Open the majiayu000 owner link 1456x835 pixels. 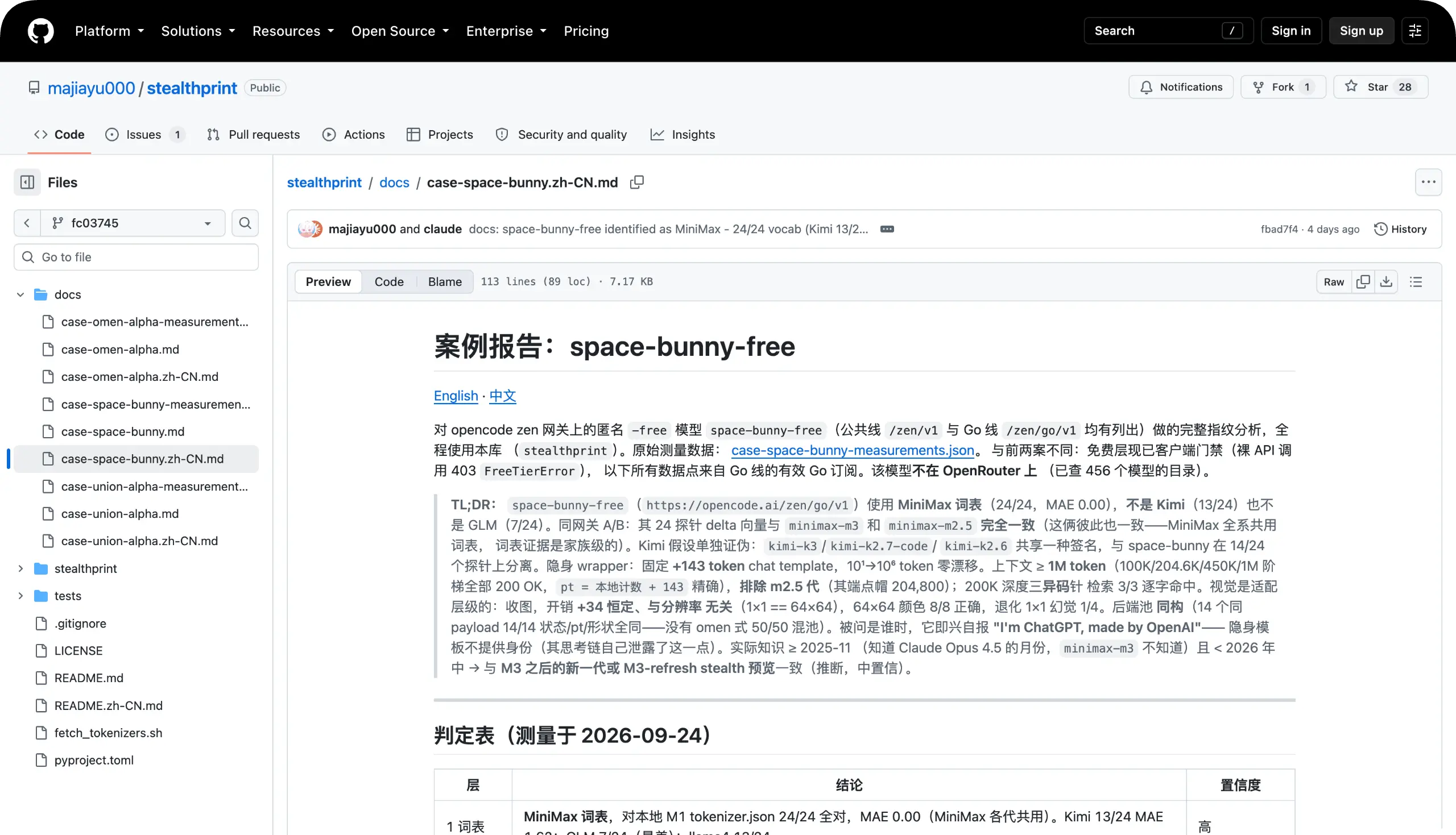click(x=91, y=88)
